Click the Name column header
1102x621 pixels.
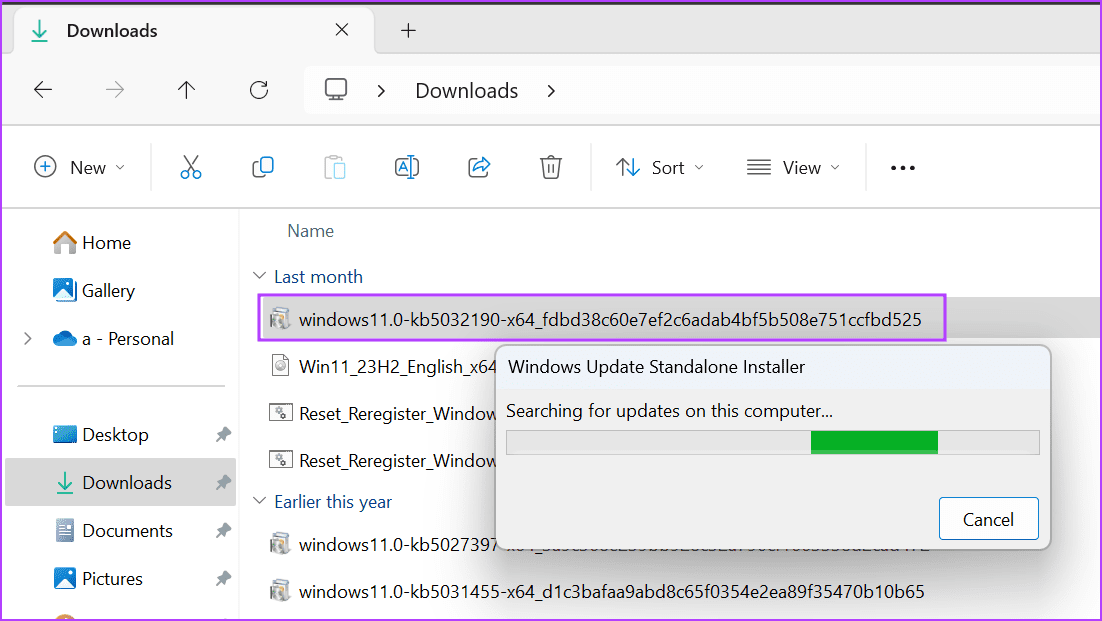click(310, 230)
